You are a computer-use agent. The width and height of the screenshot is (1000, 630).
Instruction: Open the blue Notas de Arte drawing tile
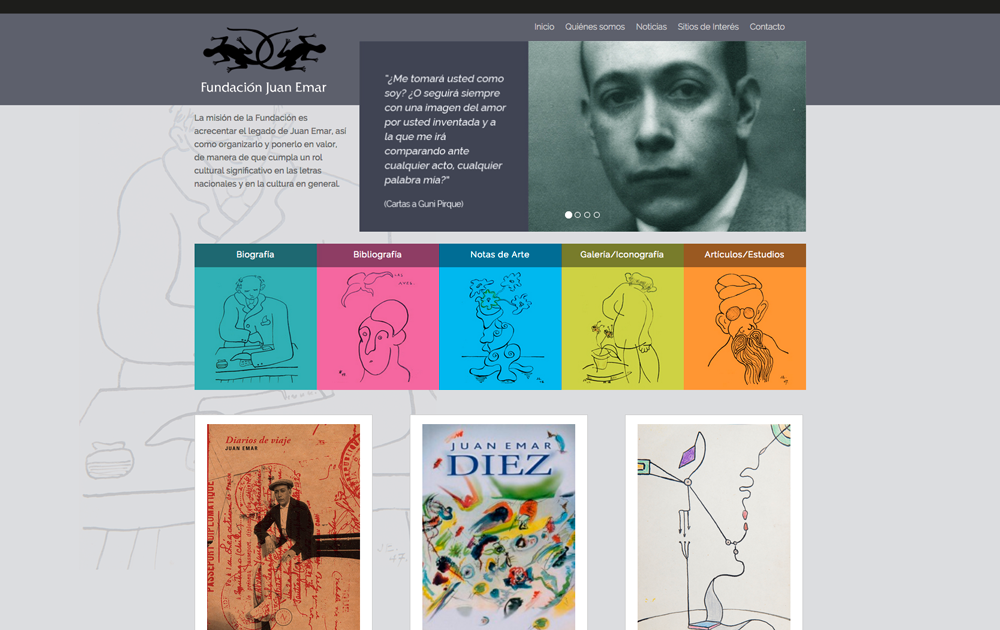[x=500, y=328]
